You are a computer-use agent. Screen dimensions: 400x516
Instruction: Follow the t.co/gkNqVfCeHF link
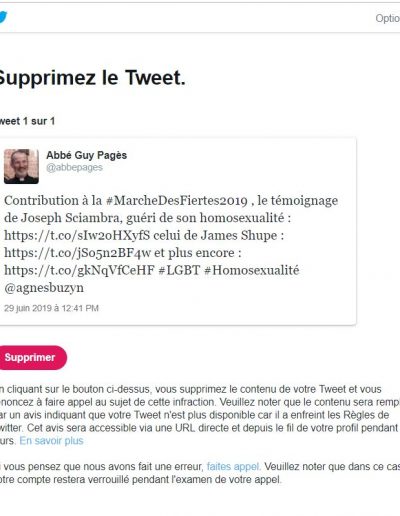tap(79, 270)
